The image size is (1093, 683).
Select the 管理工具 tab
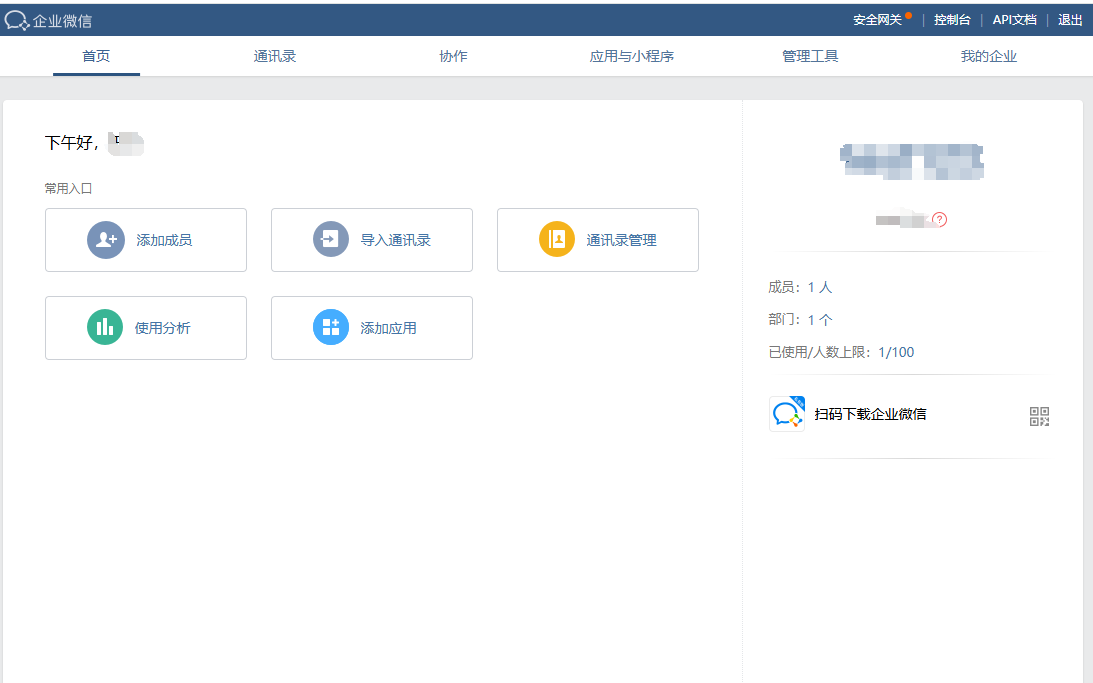810,56
